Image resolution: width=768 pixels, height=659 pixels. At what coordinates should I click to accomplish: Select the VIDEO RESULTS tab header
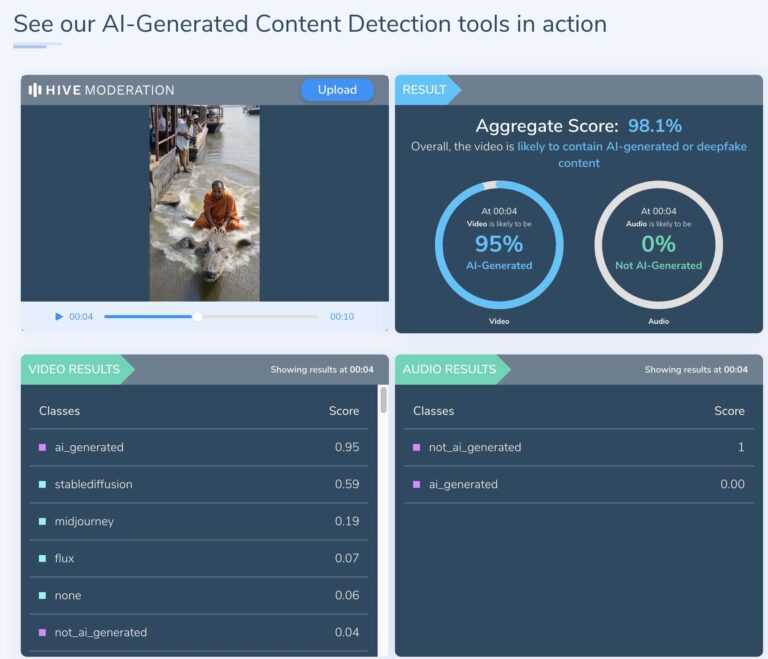pyautogui.click(x=77, y=369)
